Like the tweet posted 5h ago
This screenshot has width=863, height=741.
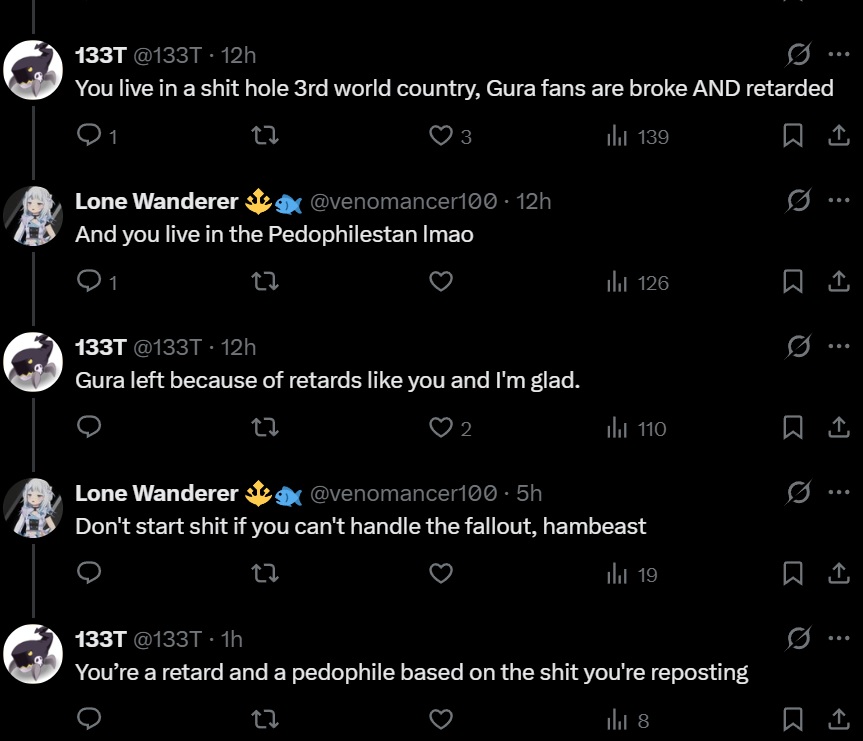[441, 574]
